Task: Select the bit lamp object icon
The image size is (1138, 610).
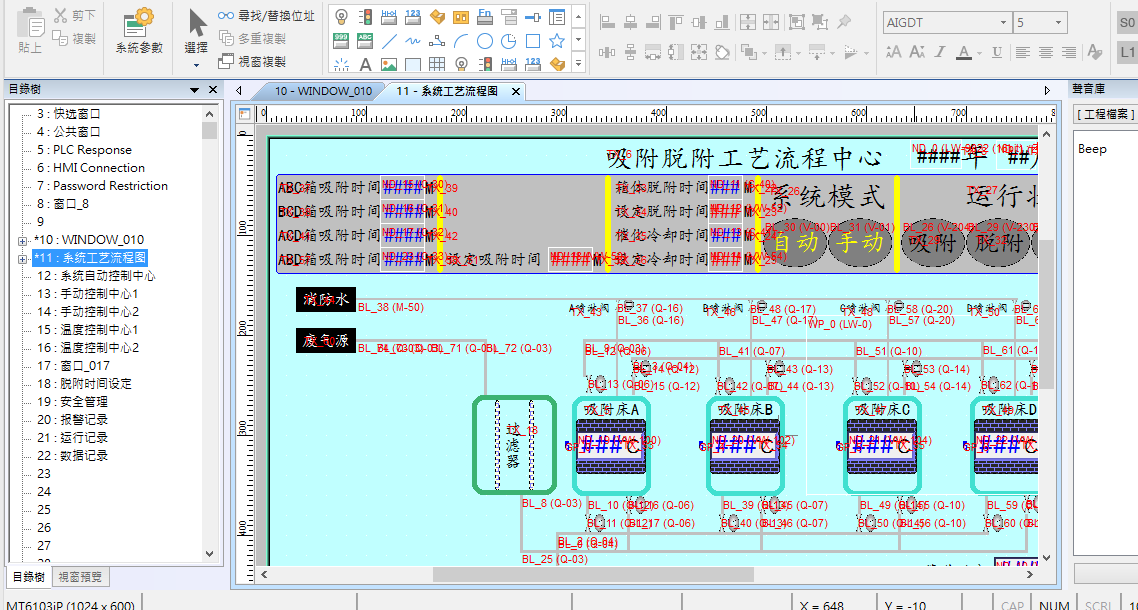Action: pyautogui.click(x=341, y=17)
